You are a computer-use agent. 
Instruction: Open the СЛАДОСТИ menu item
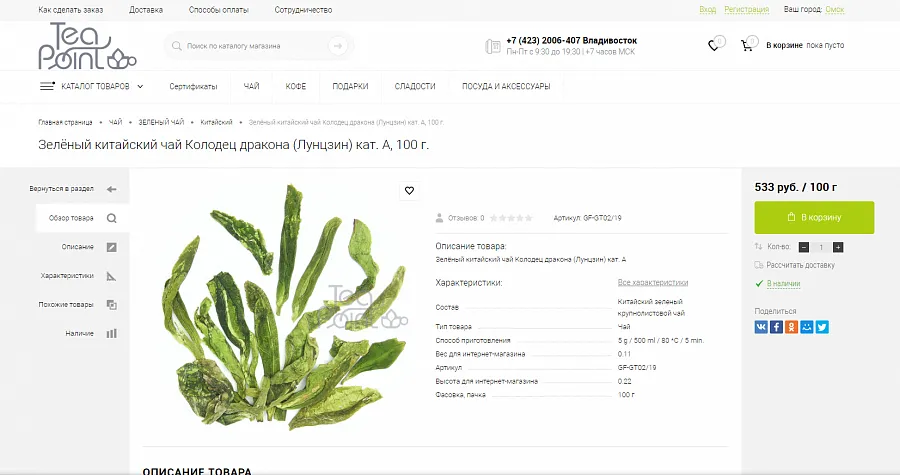[415, 87]
